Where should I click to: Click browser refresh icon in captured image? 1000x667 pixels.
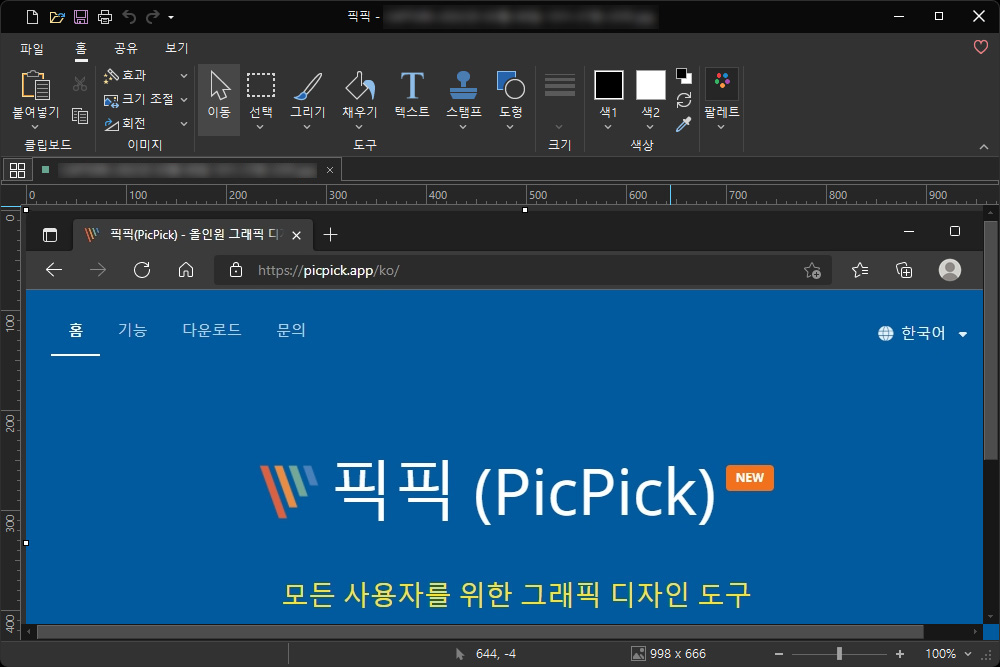click(x=142, y=270)
